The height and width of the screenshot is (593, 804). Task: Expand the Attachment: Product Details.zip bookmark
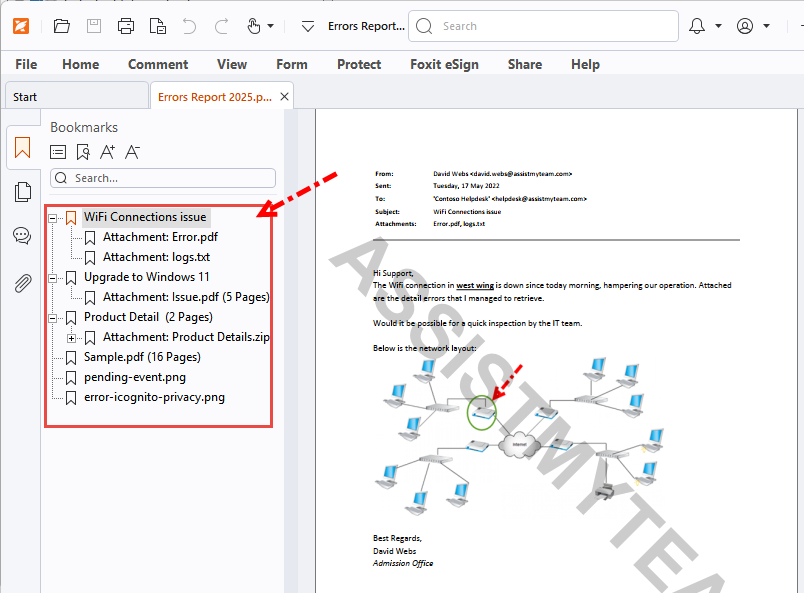coord(72,337)
